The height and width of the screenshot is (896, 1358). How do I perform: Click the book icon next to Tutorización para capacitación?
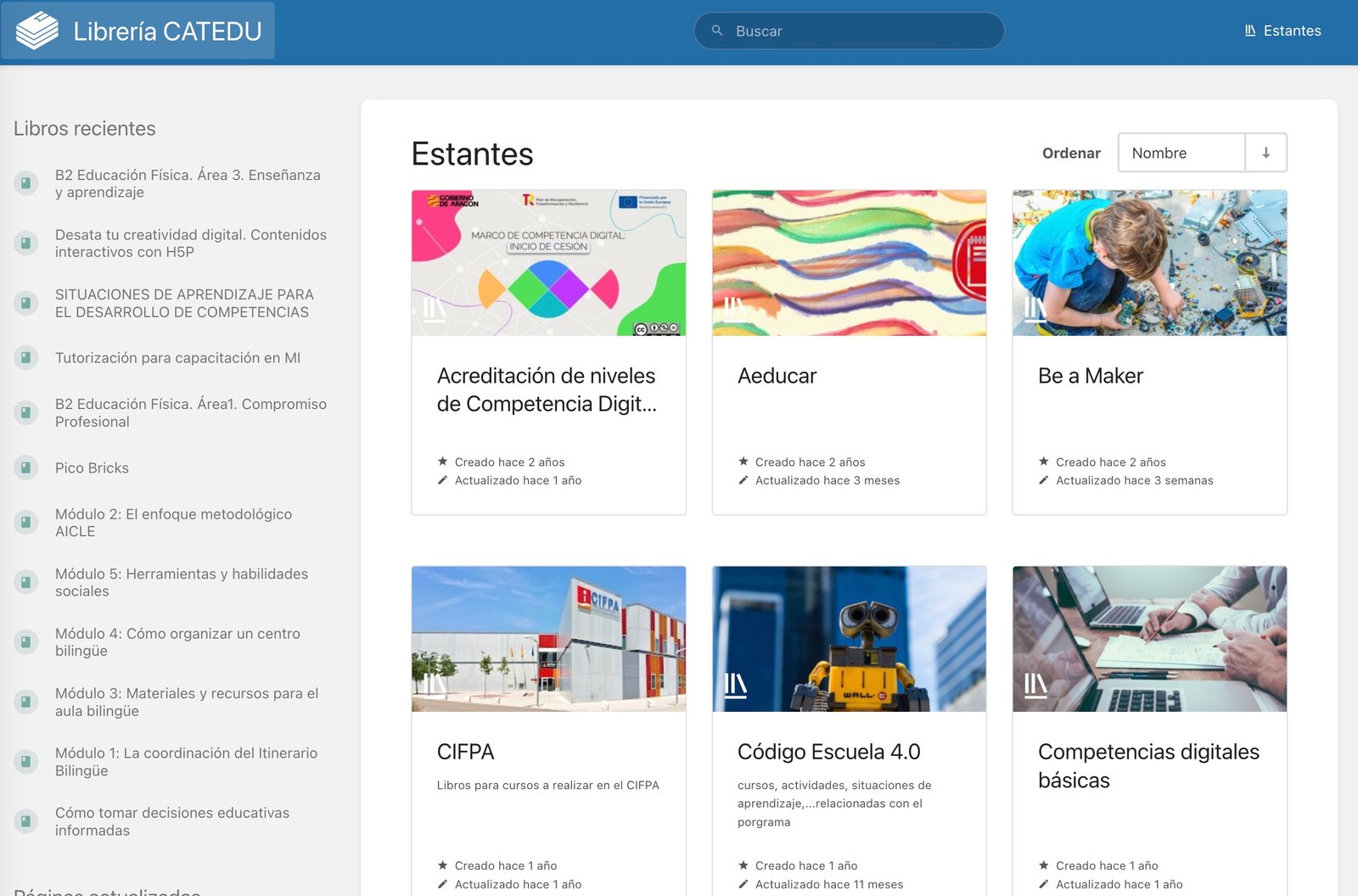pos(25,358)
